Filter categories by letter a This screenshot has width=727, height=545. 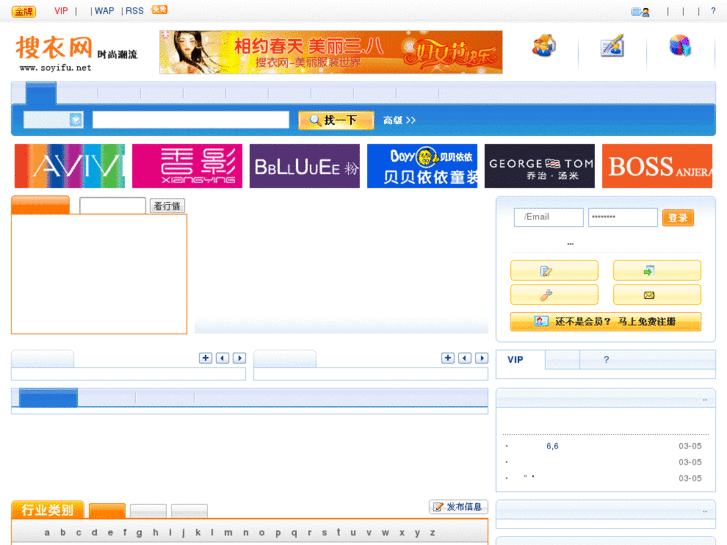coord(47,532)
